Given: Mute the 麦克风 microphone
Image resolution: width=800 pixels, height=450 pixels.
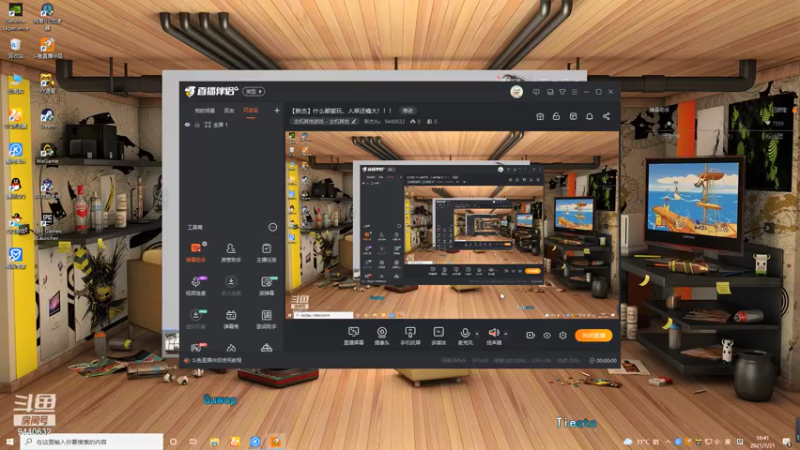Looking at the screenshot, I should (x=465, y=336).
